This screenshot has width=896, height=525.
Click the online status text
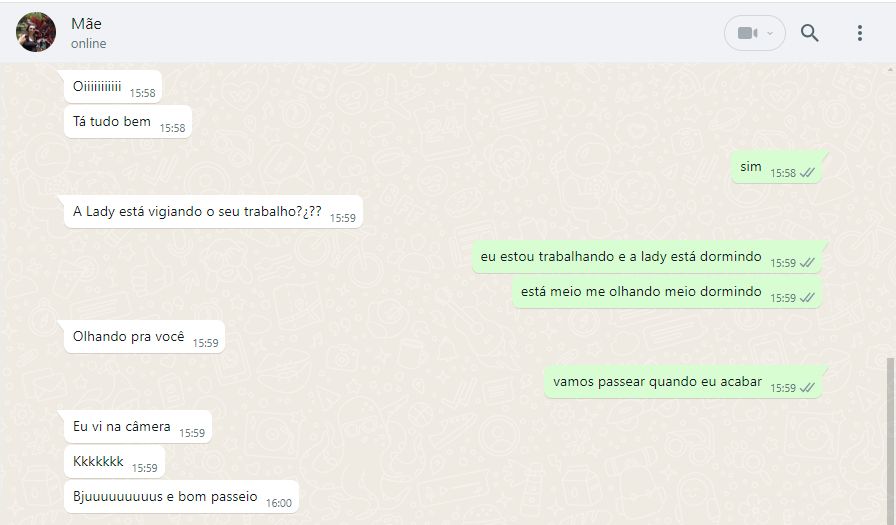click(x=89, y=43)
